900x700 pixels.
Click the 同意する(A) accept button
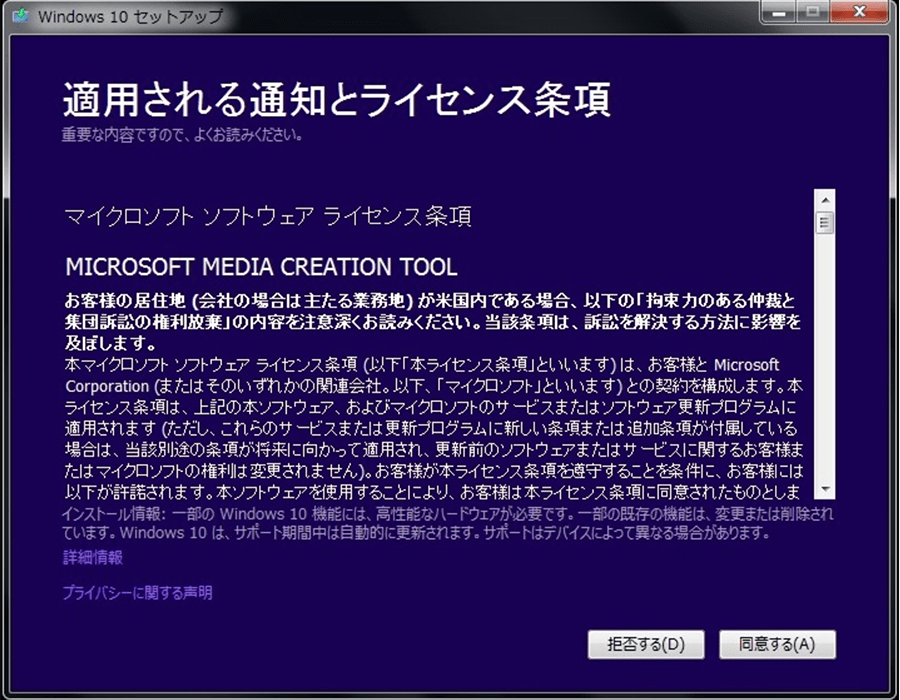pos(777,644)
